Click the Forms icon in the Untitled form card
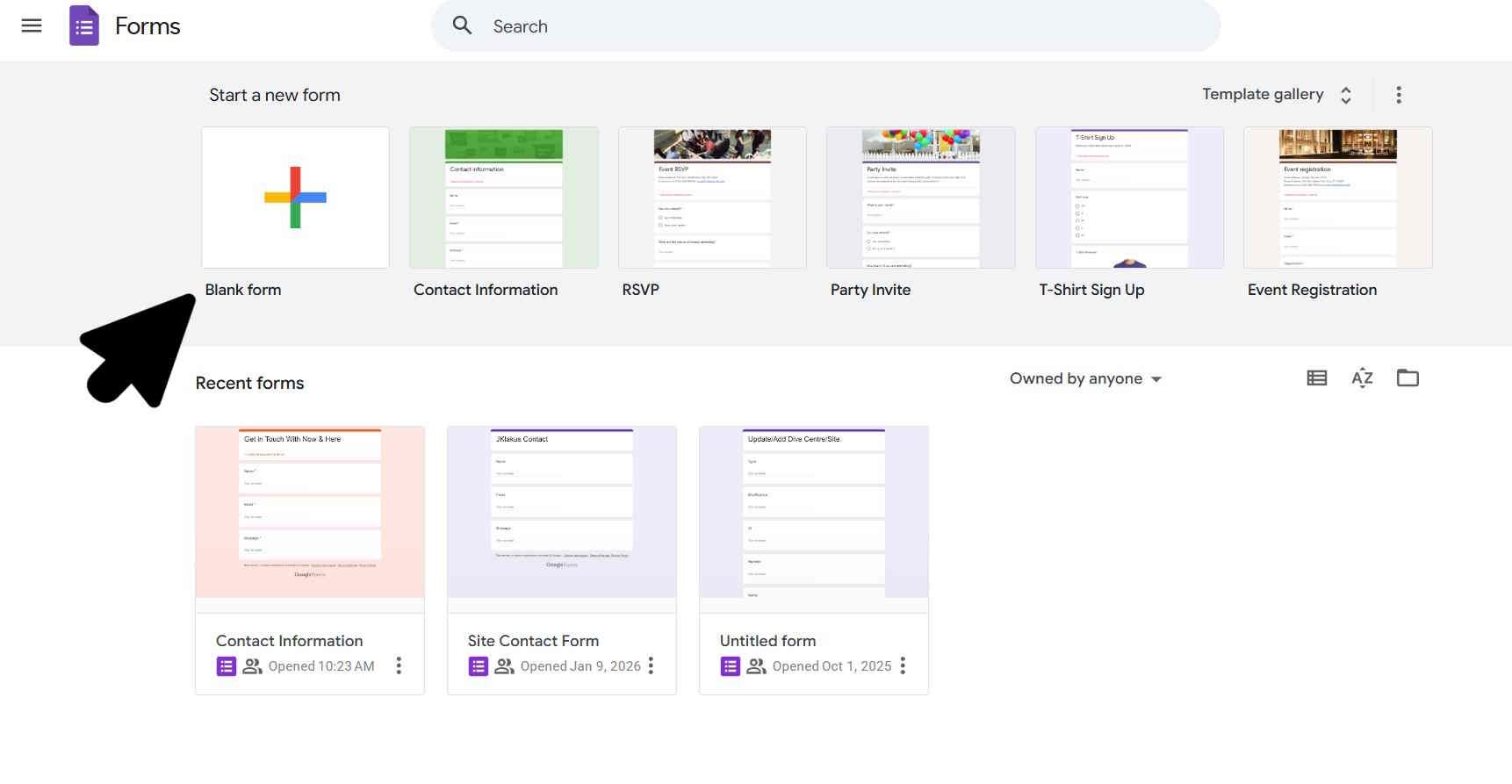 731,666
